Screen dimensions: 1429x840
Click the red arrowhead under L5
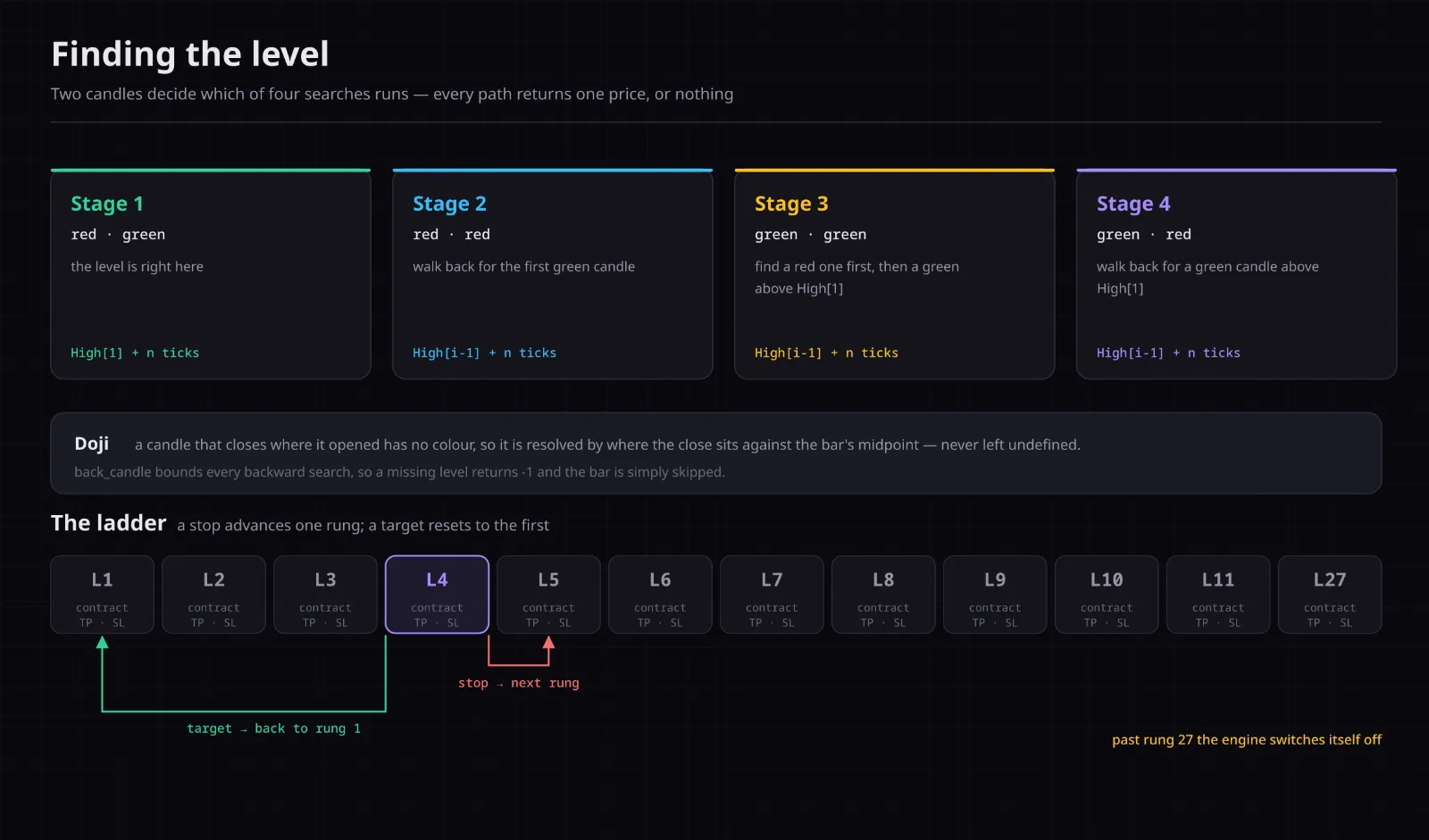(549, 642)
